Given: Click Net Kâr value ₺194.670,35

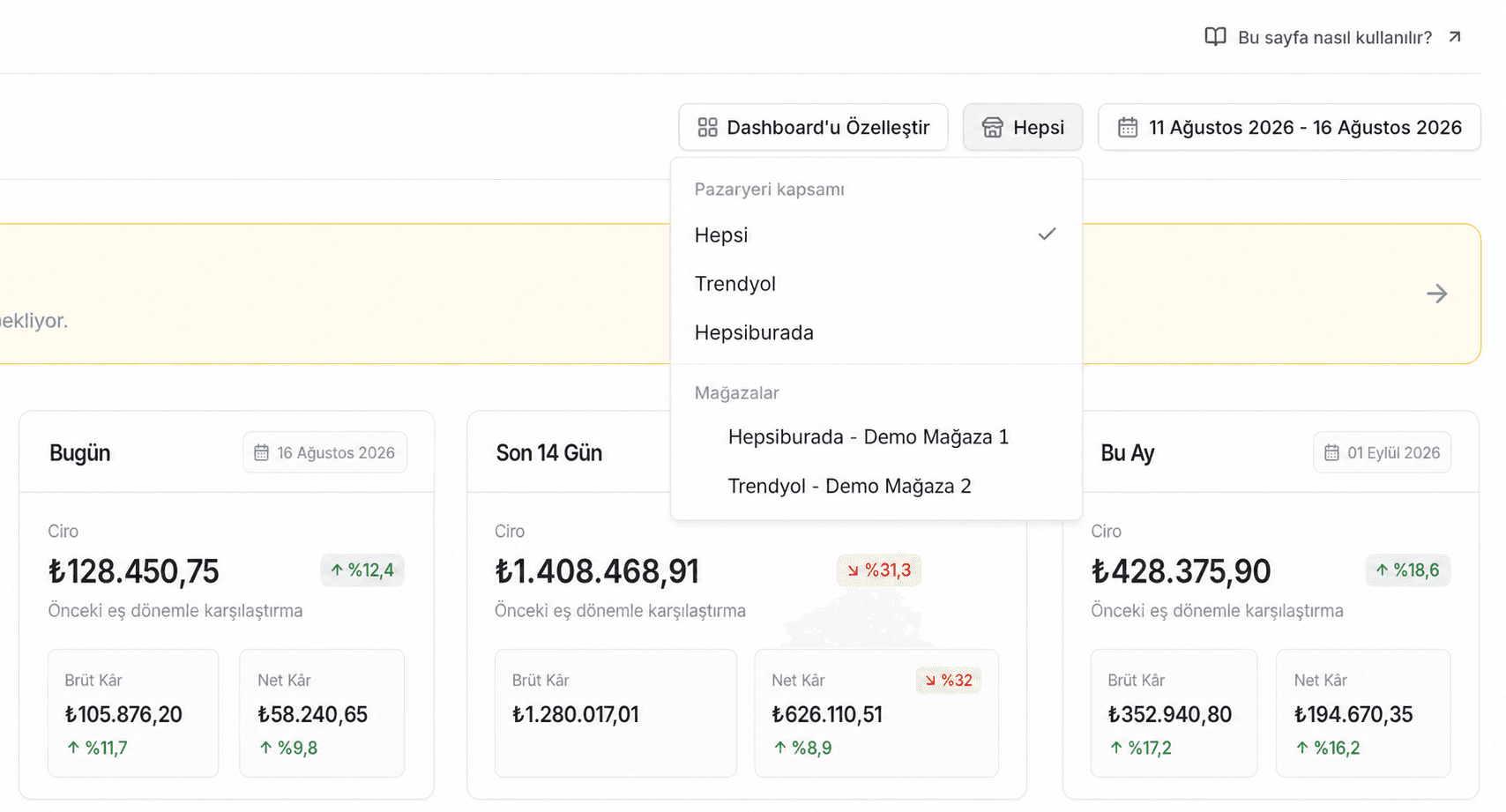Looking at the screenshot, I should click(x=1353, y=714).
